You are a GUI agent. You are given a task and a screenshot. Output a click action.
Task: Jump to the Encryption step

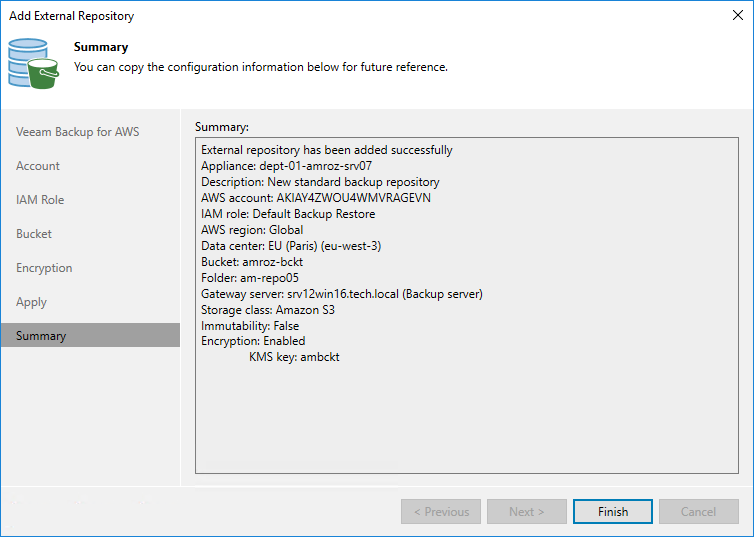click(x=44, y=268)
